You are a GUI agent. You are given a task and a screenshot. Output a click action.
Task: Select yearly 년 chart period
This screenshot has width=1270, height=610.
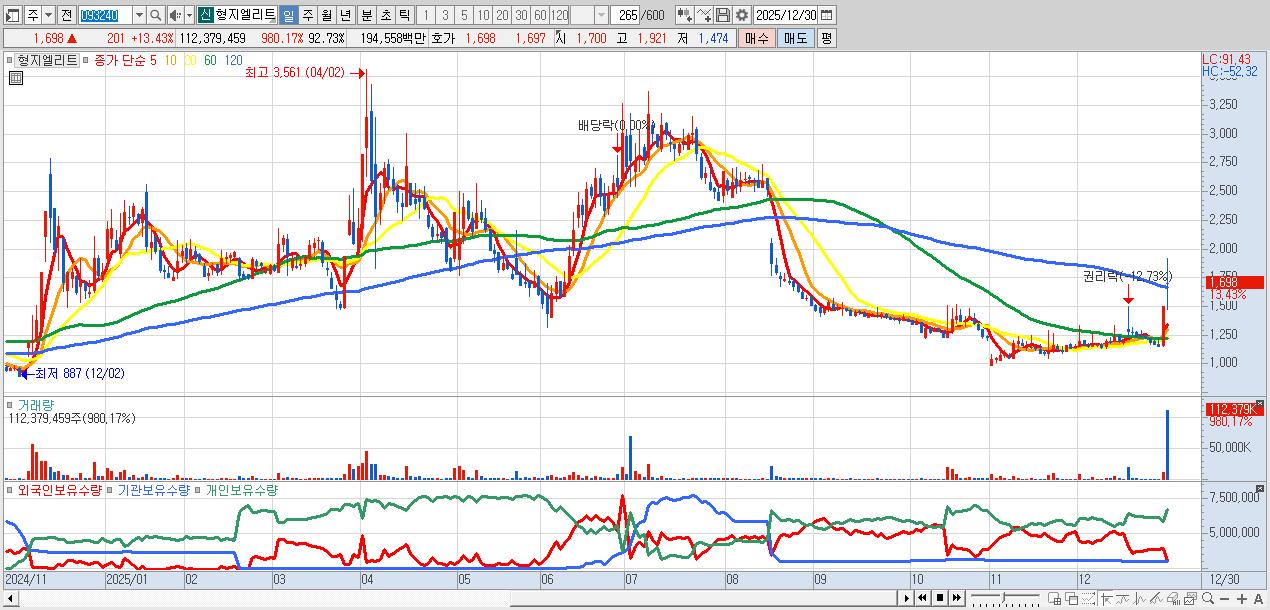tap(344, 16)
